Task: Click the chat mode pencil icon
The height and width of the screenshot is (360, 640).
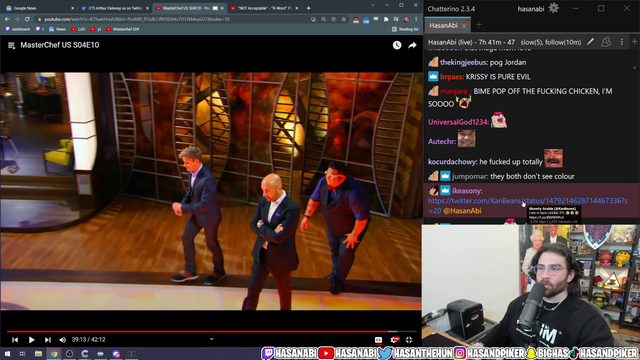Action: (591, 42)
